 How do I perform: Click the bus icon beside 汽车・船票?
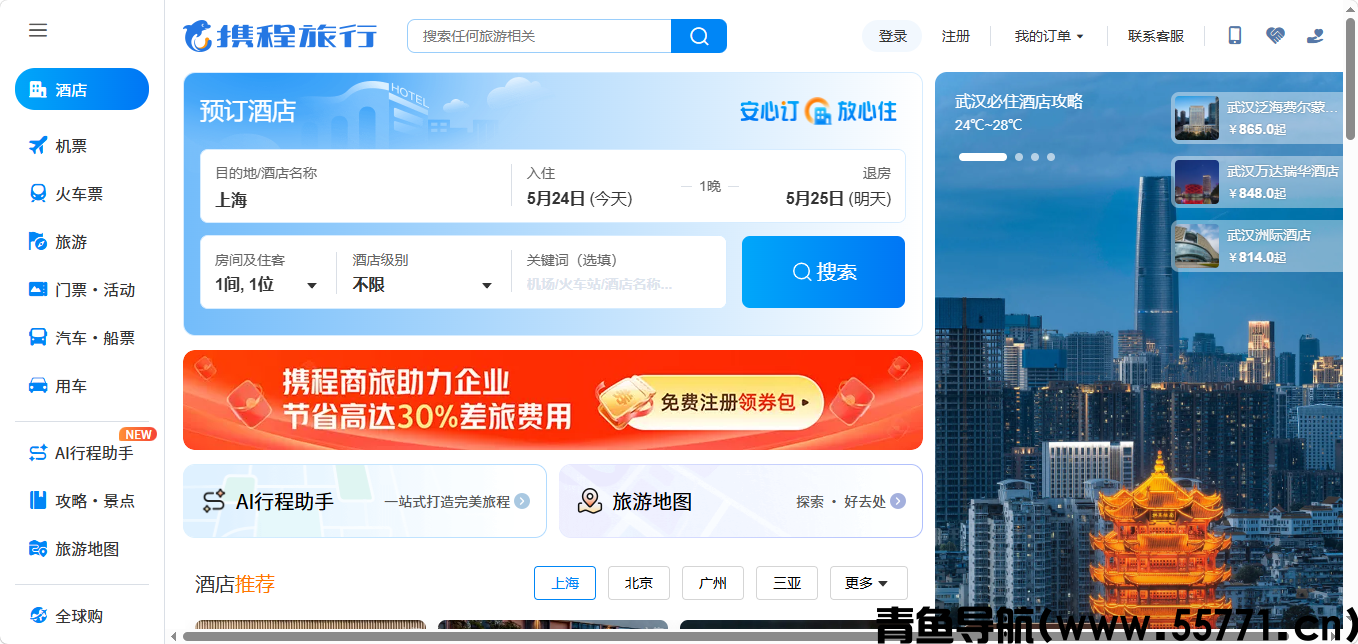pyautogui.click(x=38, y=338)
